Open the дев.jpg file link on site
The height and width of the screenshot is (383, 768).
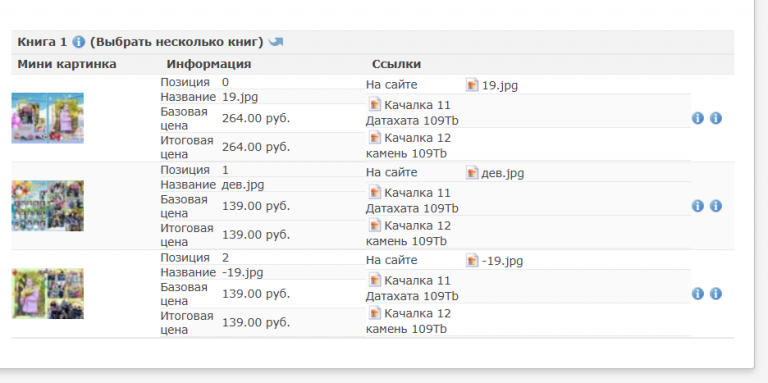pos(495,173)
